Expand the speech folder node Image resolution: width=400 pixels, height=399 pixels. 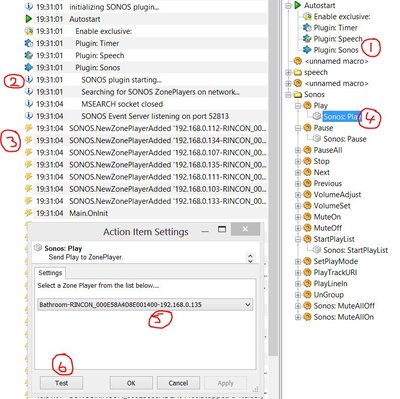click(289, 72)
